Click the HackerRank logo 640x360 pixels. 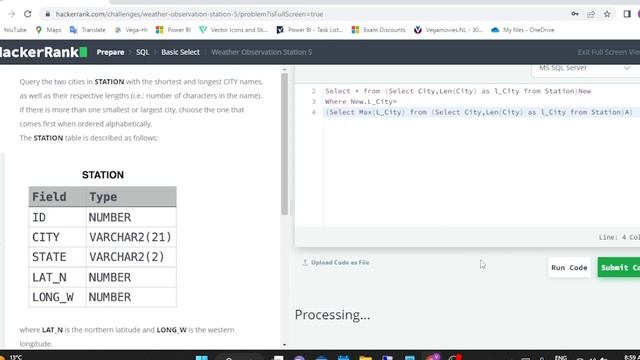pyautogui.click(x=43, y=52)
